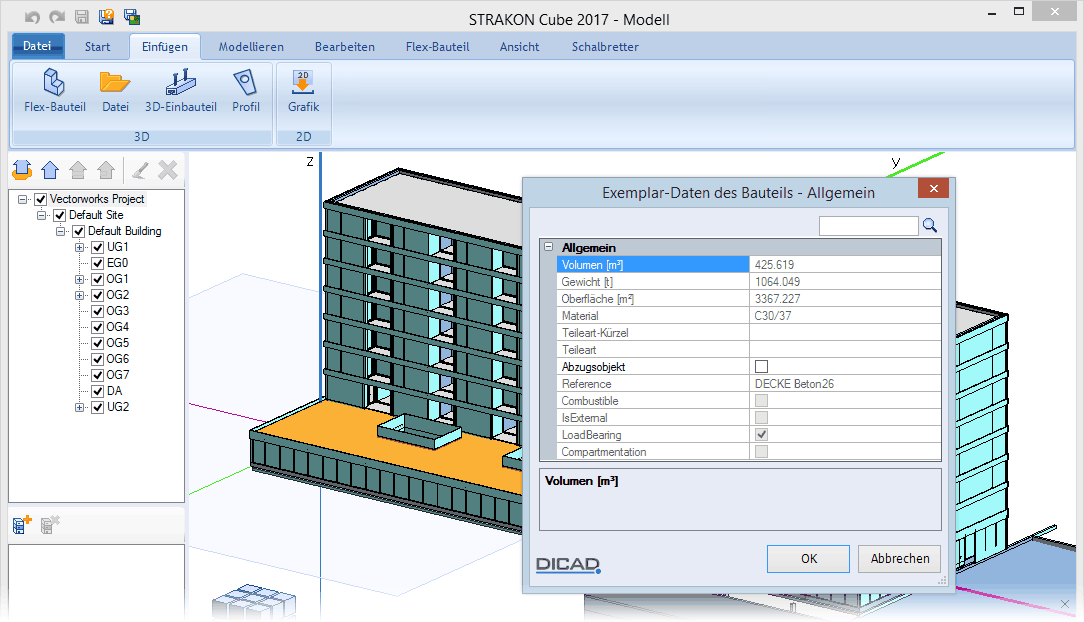
Task: Click the save all icon
Action: click(x=131, y=17)
